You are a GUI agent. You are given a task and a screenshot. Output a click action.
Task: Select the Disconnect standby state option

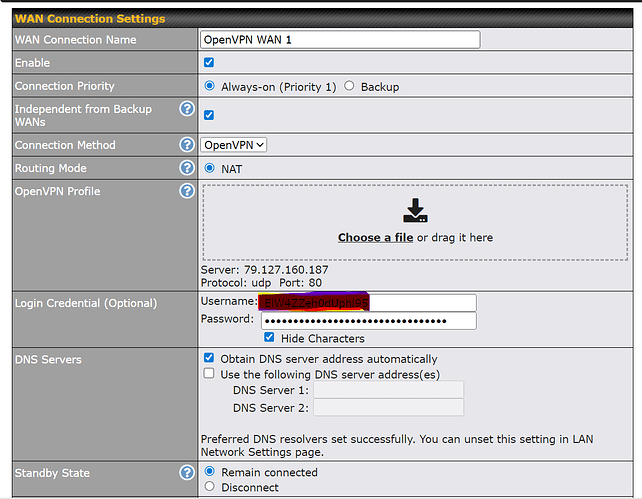(x=209, y=487)
